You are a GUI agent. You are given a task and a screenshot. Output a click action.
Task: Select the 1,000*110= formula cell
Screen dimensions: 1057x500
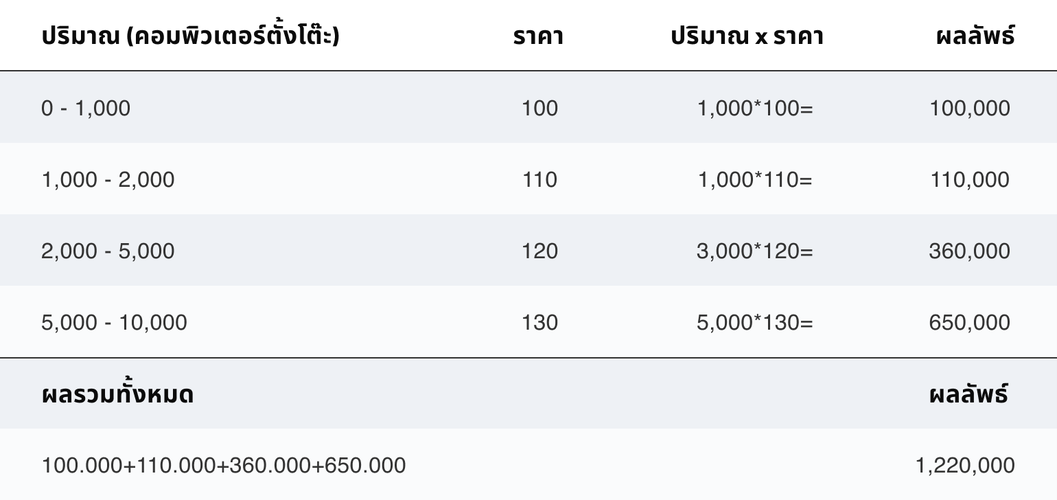point(755,180)
